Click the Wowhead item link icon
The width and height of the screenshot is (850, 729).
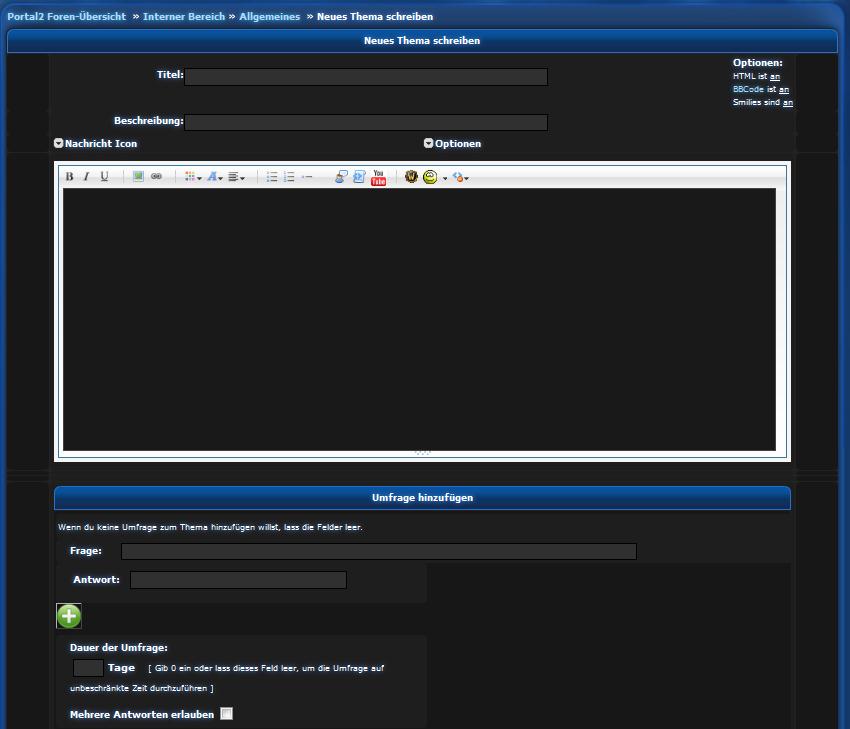coord(411,177)
